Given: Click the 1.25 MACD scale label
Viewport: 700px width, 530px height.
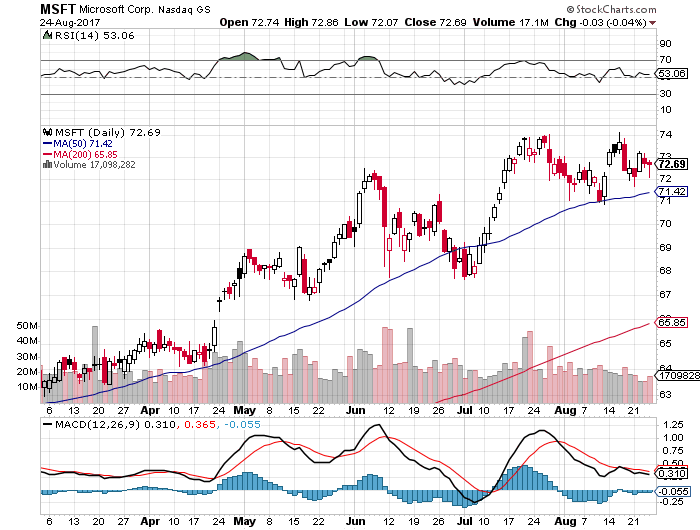Looking at the screenshot, I should click(x=673, y=425).
